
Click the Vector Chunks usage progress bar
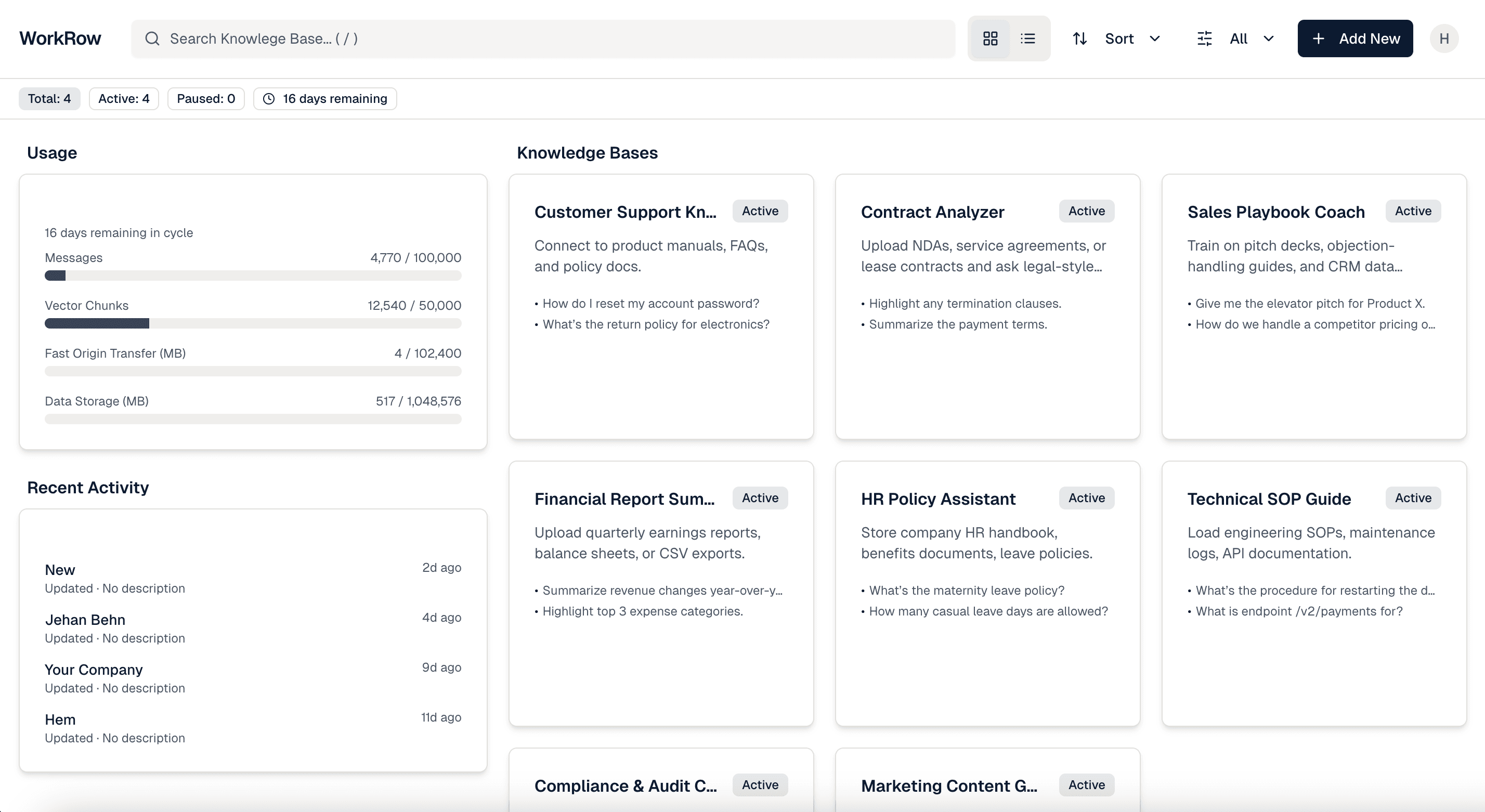point(253,323)
